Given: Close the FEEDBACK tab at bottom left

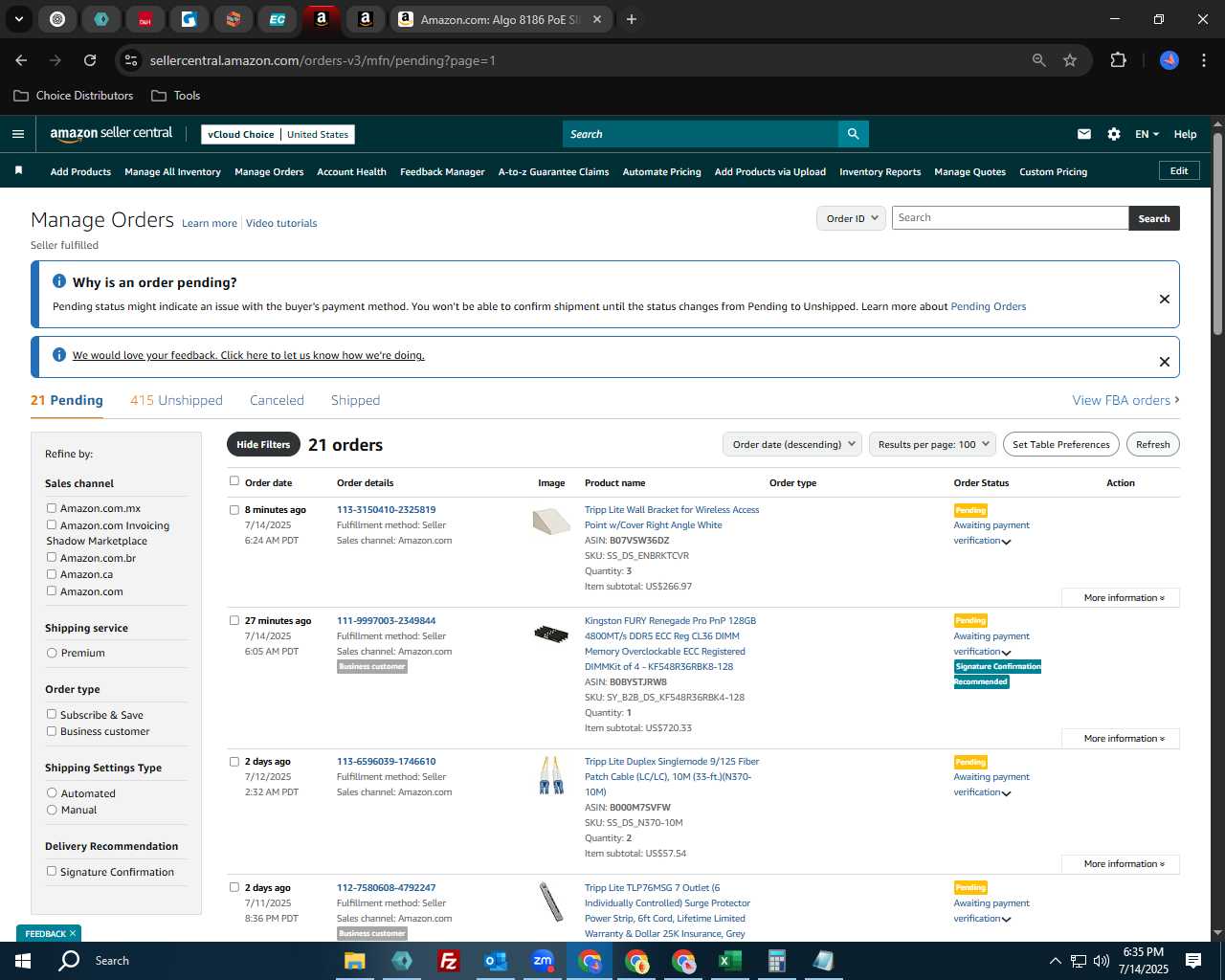Looking at the screenshot, I should (73, 933).
